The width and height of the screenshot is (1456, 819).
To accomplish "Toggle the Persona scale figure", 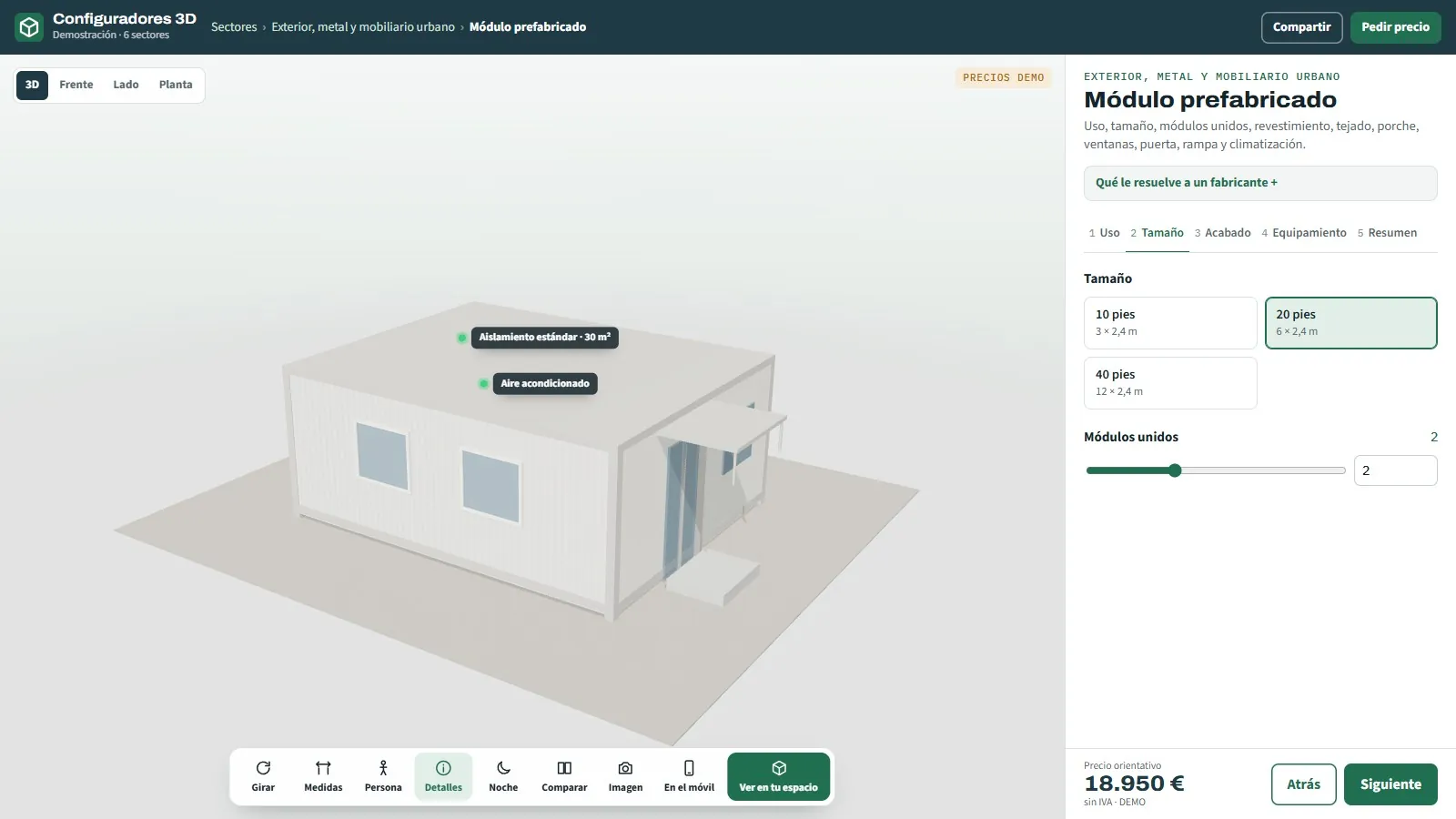I will point(383,776).
